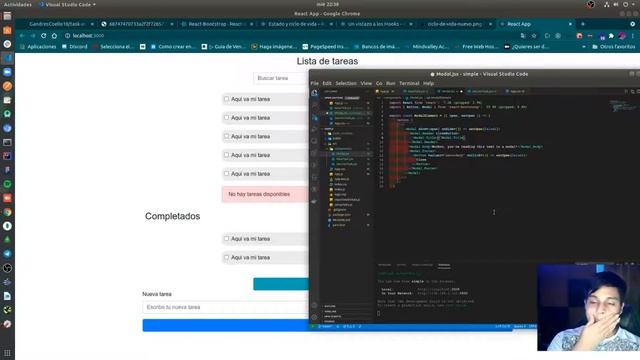The width and height of the screenshot is (640, 360).
Task: Expand the NPM SCRIPTS section in sidebar
Action: [x=333, y=316]
